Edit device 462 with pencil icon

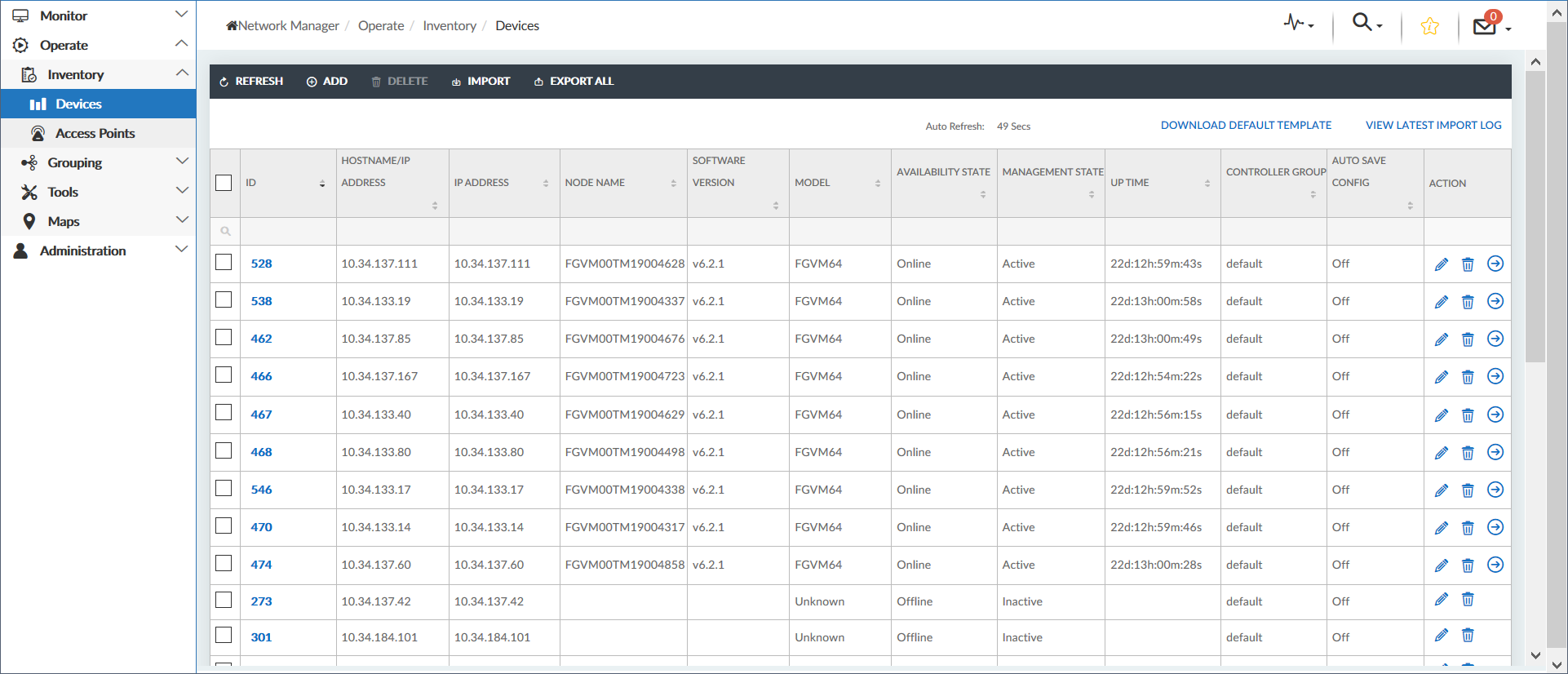(x=1442, y=339)
